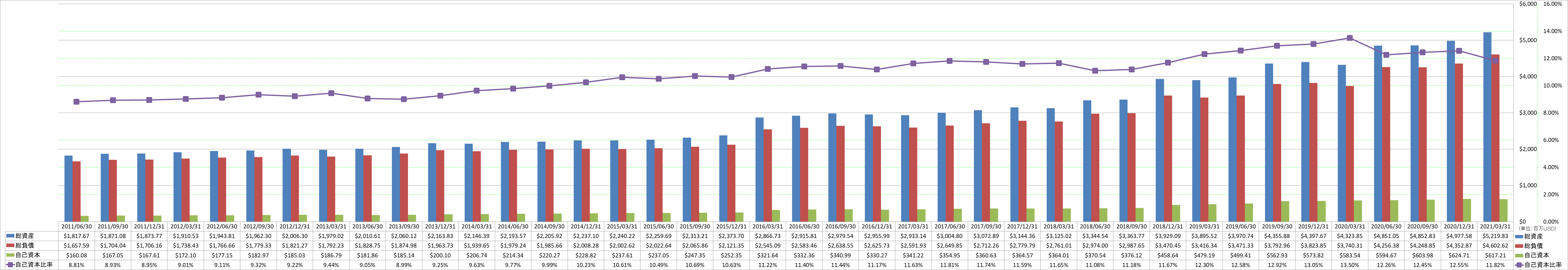Click the red total liabilities bar for 2016/03/31
This screenshot has height=270, width=1568.
click(x=768, y=175)
